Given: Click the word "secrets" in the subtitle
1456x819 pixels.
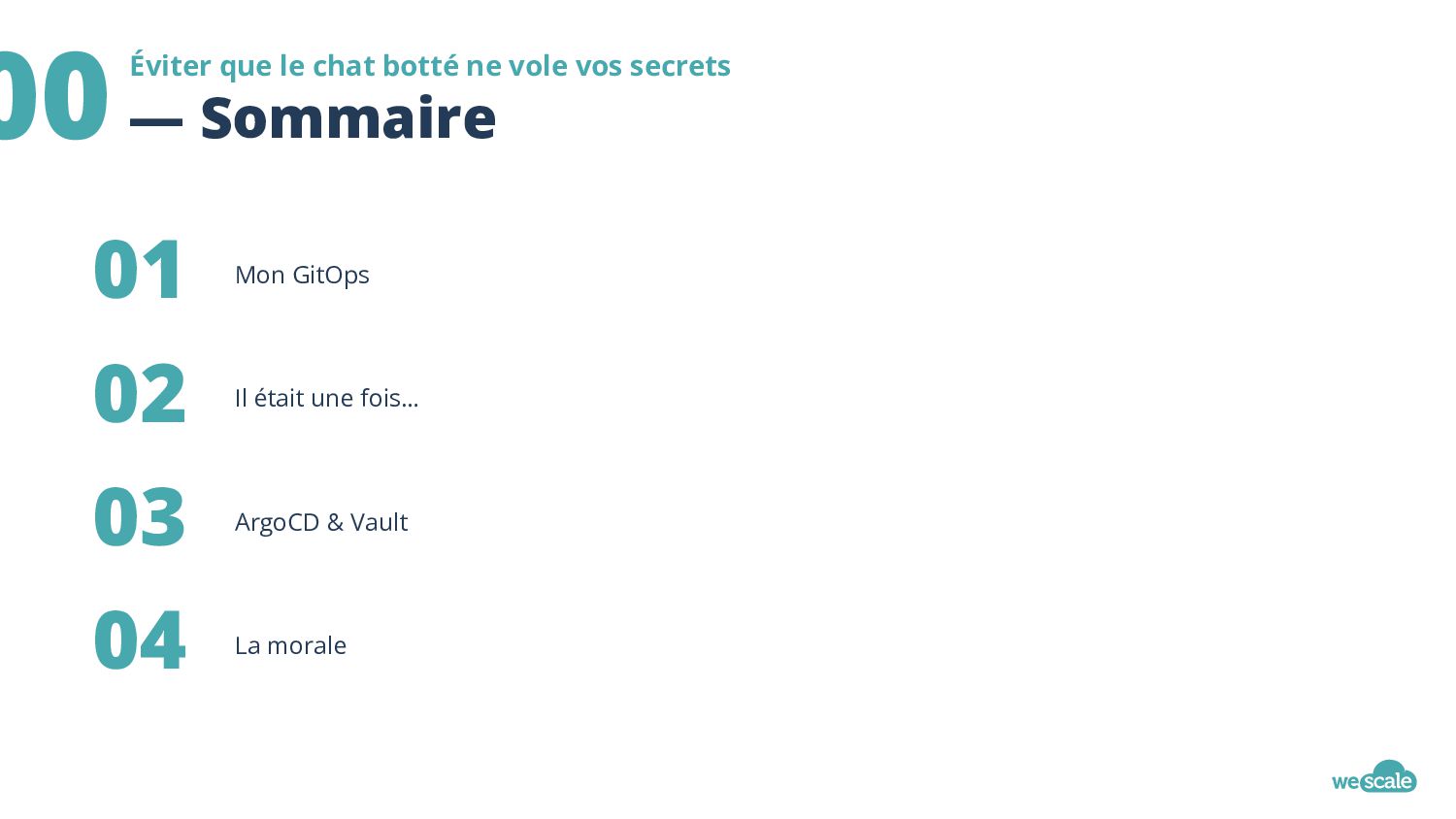Looking at the screenshot, I should [679, 66].
